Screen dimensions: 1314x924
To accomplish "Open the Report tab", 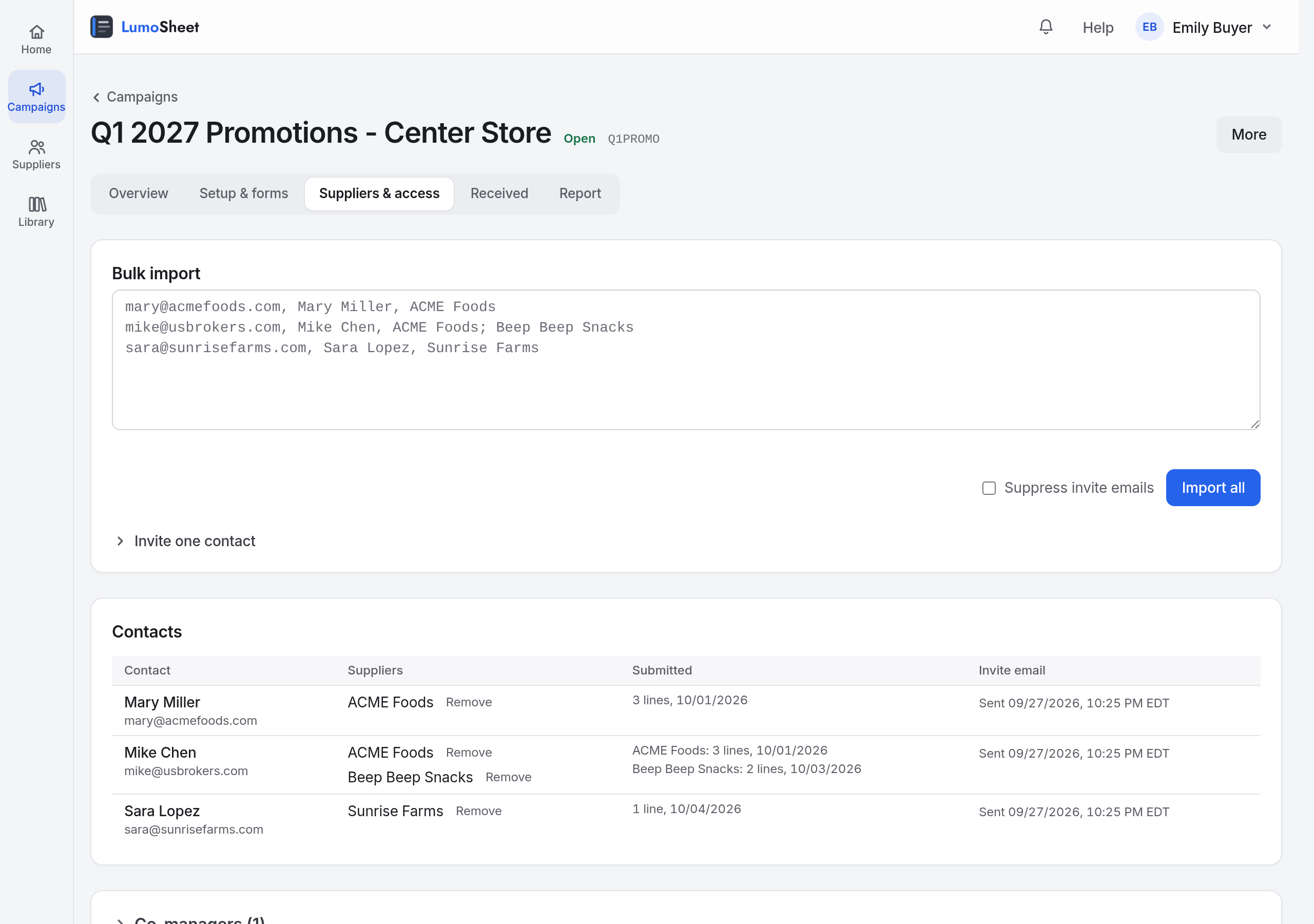I will click(x=579, y=194).
